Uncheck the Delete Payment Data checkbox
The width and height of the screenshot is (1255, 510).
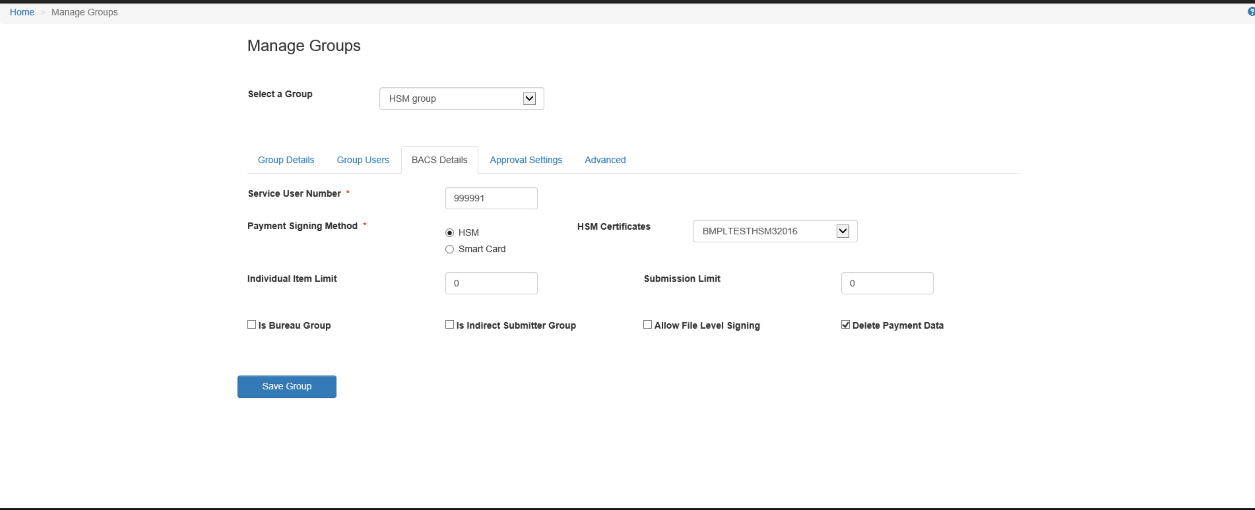point(846,325)
